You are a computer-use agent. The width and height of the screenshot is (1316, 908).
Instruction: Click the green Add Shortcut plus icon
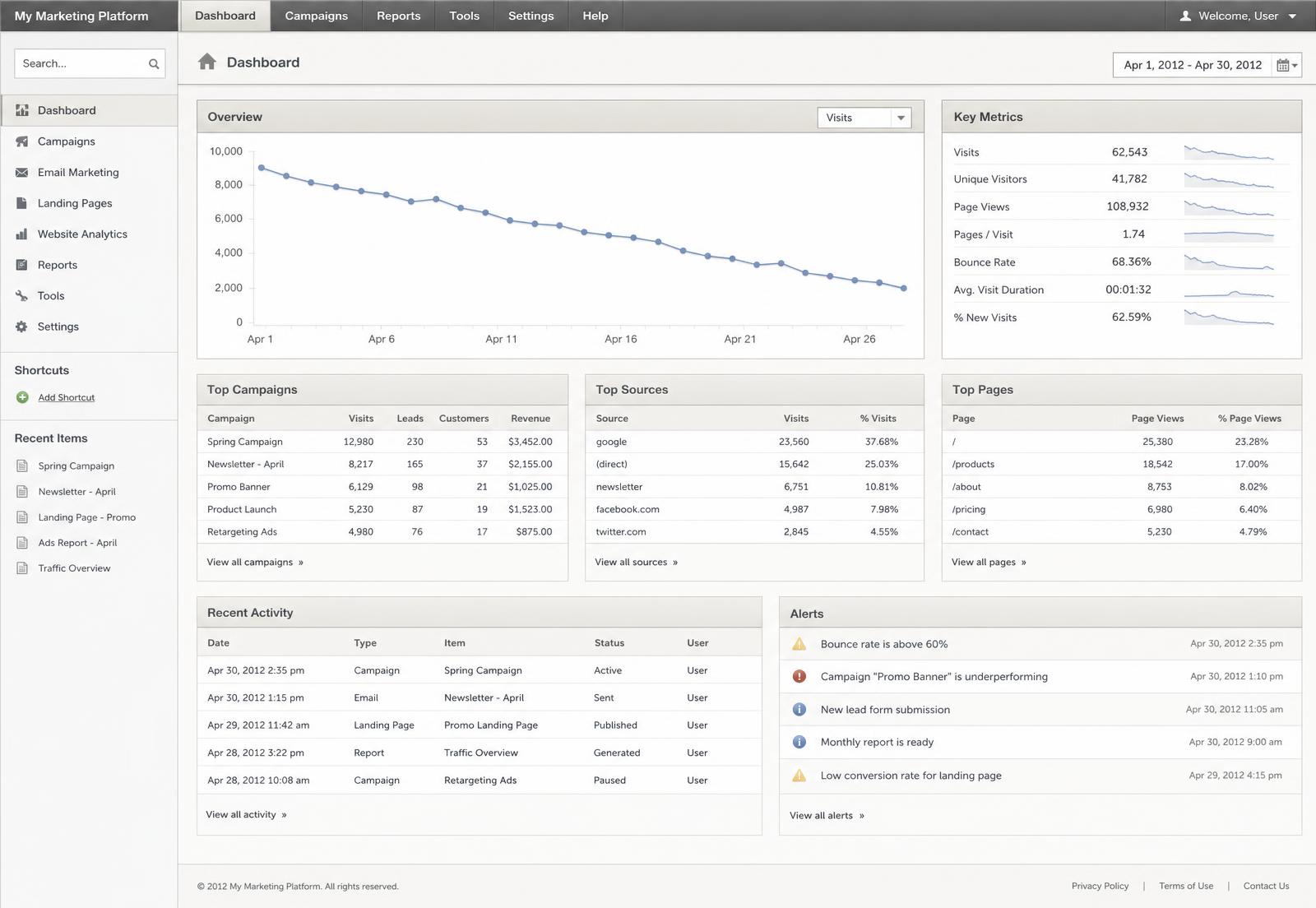[22, 397]
